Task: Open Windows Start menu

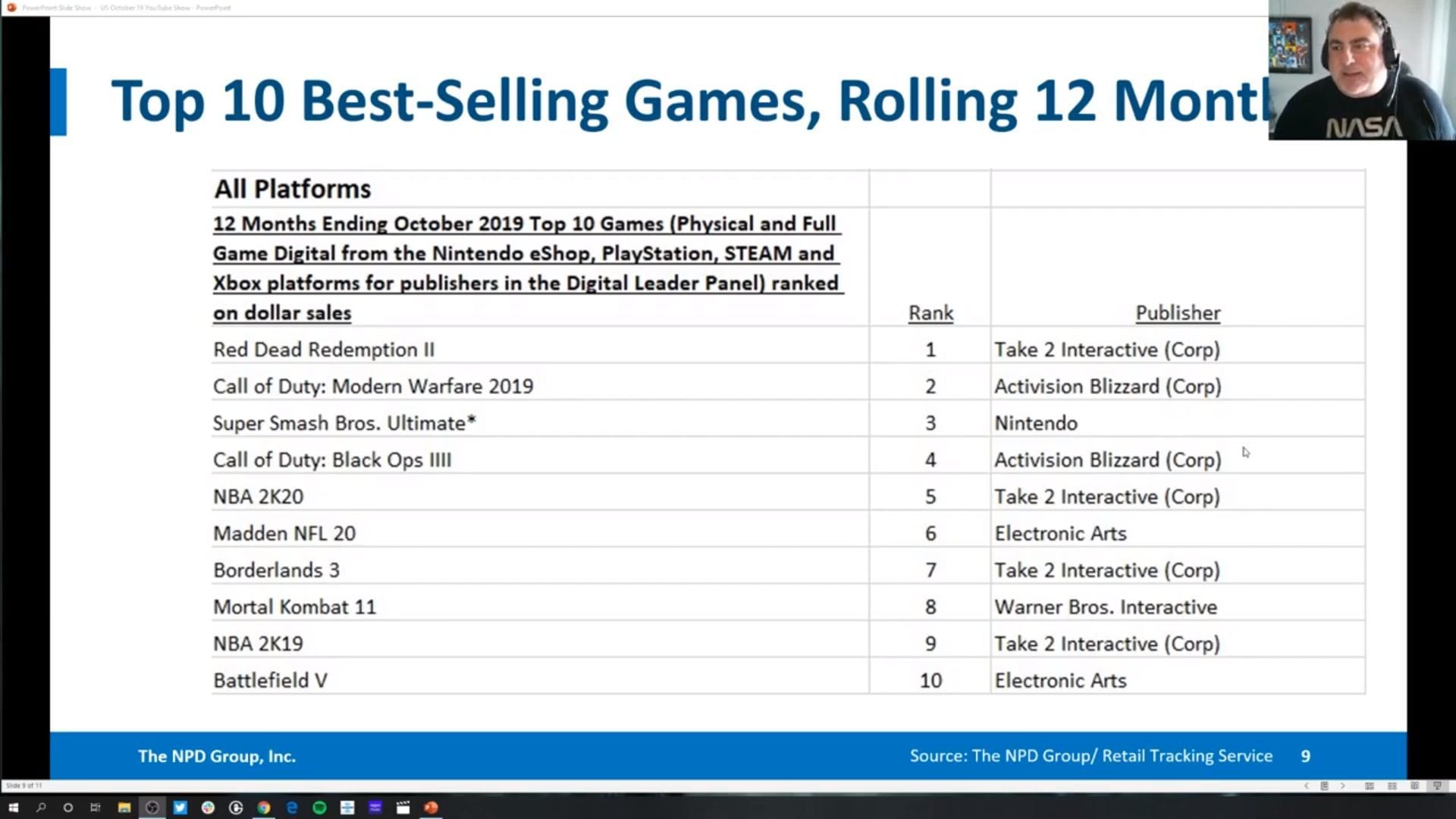Action: tap(13, 808)
